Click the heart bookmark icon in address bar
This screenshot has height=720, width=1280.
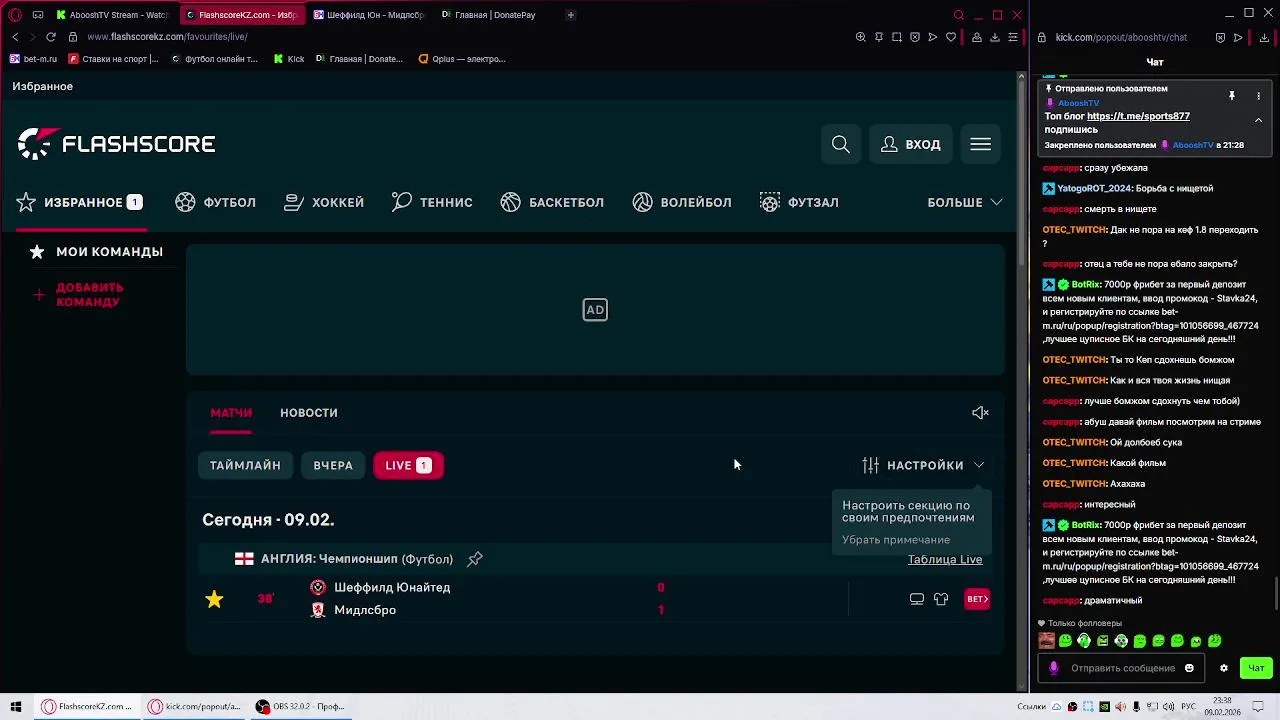click(x=951, y=37)
